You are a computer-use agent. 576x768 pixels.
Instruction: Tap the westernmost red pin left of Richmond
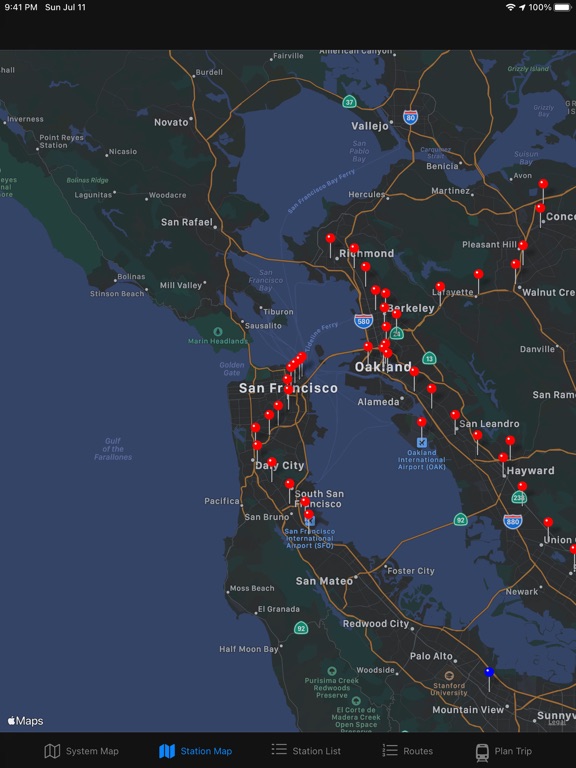click(331, 238)
